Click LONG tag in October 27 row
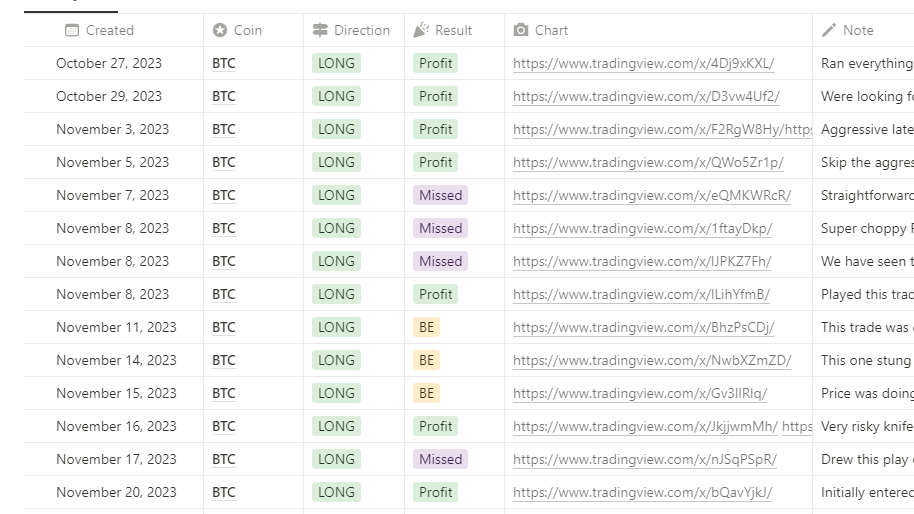Viewport: 914px width, 514px height. (336, 64)
